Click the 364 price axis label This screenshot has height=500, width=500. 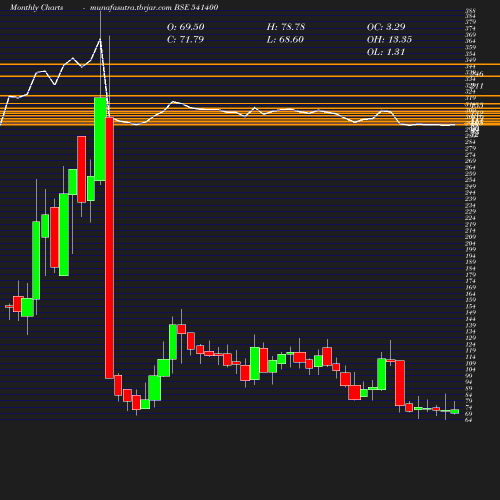coord(470,41)
